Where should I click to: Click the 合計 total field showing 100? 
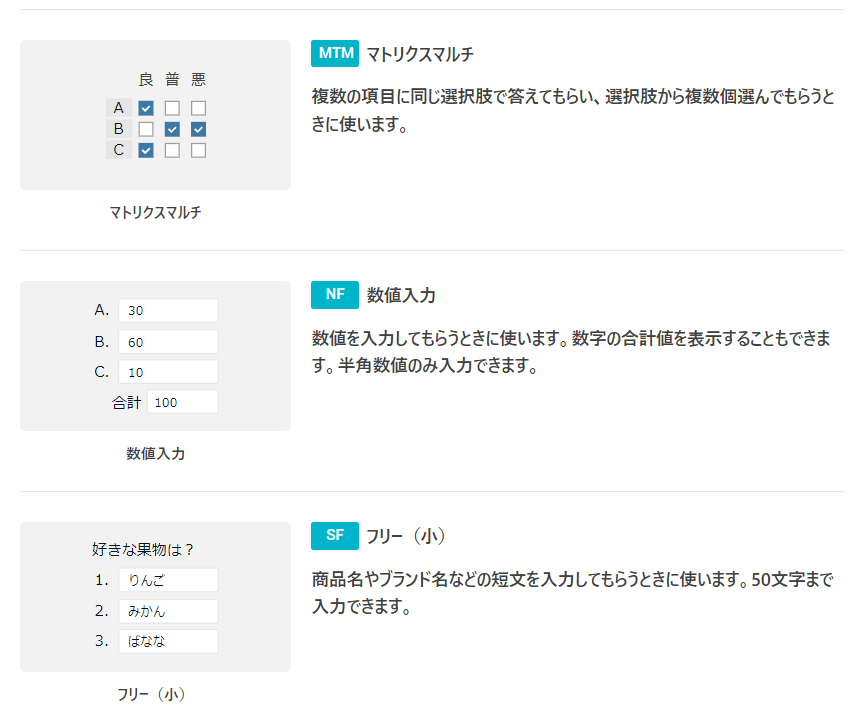coord(183,402)
